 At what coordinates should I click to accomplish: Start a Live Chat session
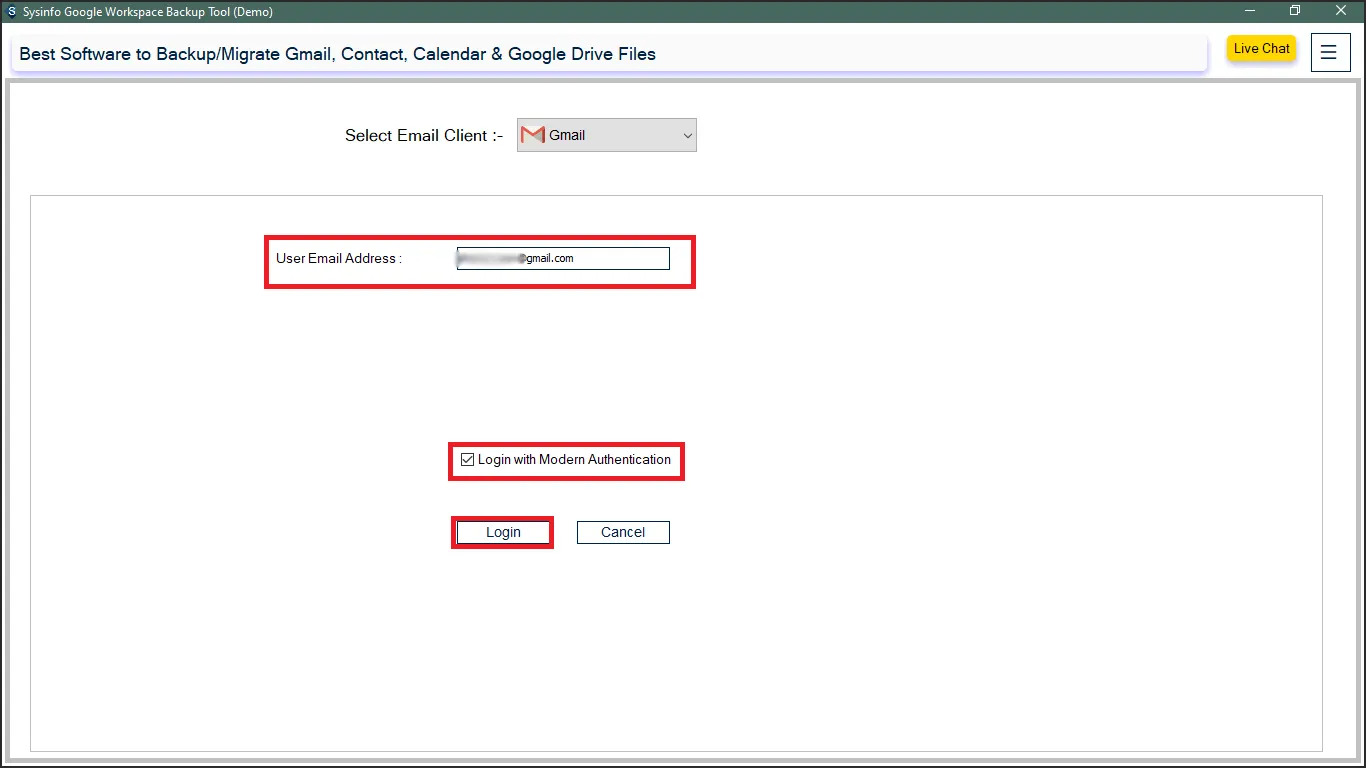[x=1261, y=49]
